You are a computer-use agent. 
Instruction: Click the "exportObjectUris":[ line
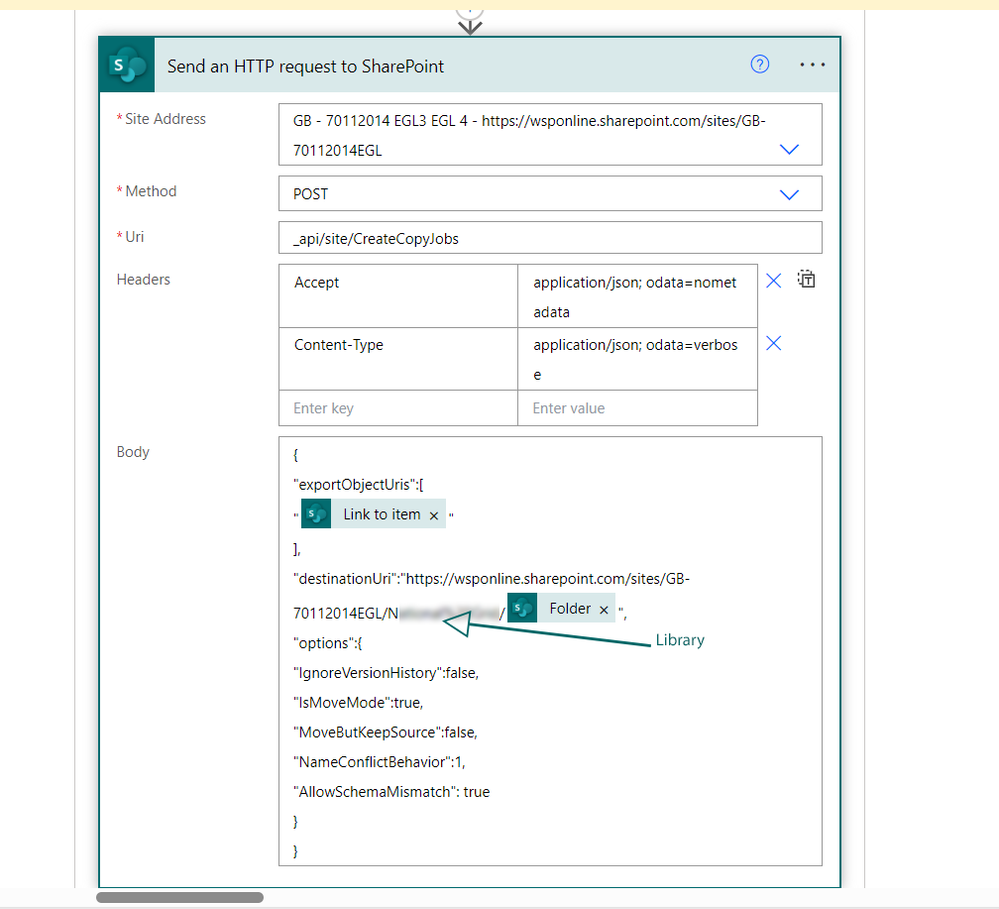click(x=359, y=485)
